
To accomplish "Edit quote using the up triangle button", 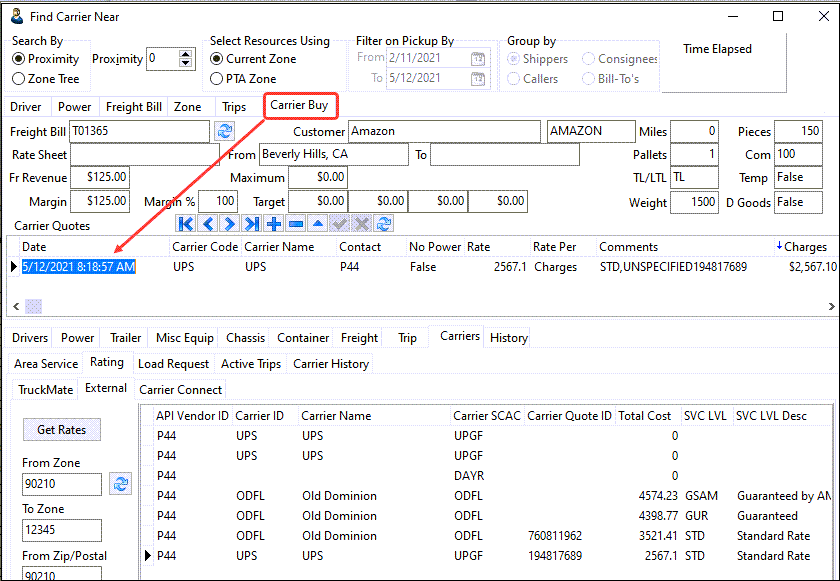I will click(318, 224).
